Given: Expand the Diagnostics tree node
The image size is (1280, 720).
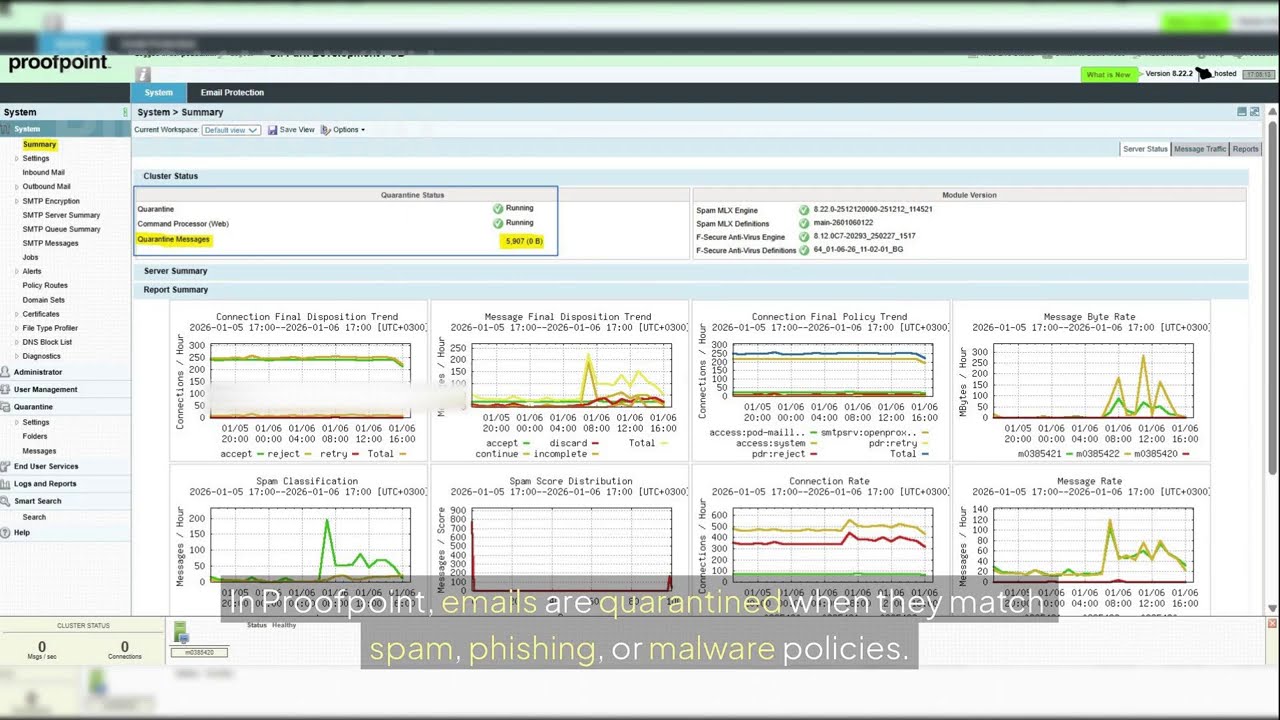Looking at the screenshot, I should (16, 356).
